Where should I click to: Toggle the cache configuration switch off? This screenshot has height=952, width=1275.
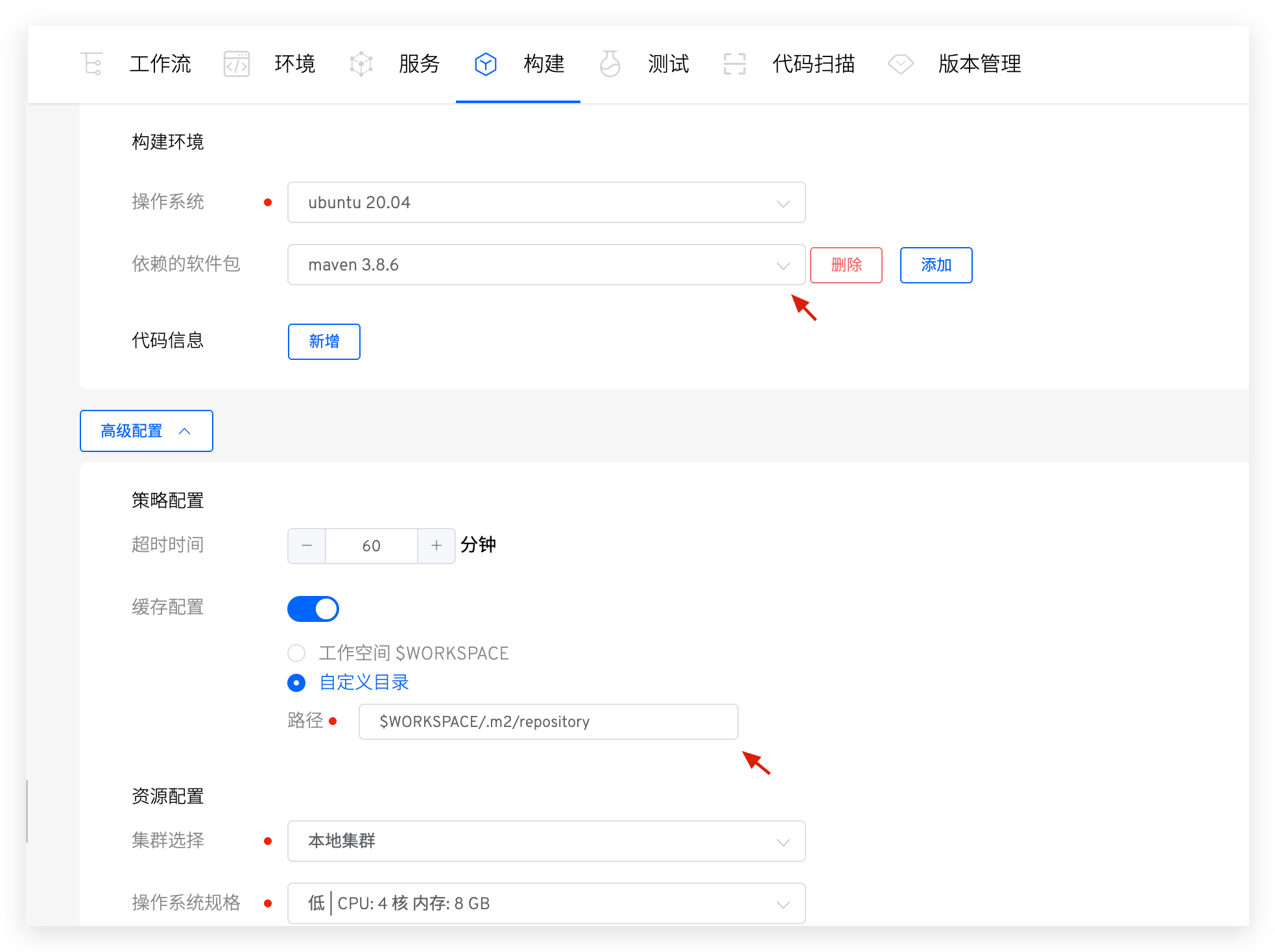click(x=313, y=609)
